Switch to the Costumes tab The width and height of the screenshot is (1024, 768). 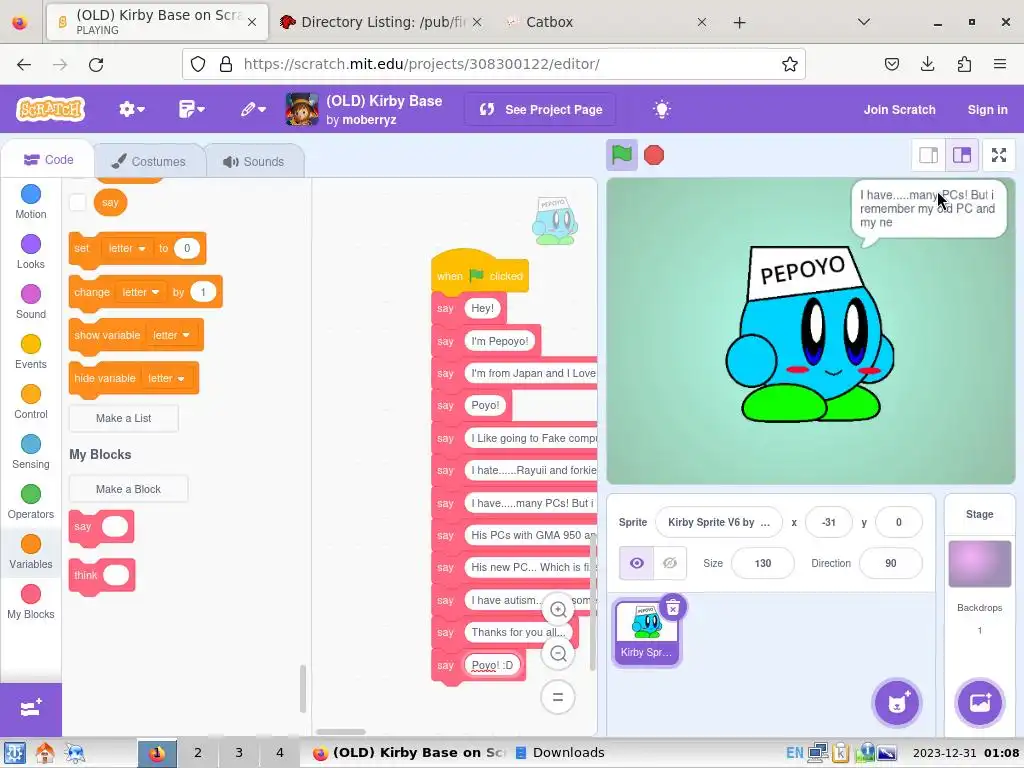point(149,161)
